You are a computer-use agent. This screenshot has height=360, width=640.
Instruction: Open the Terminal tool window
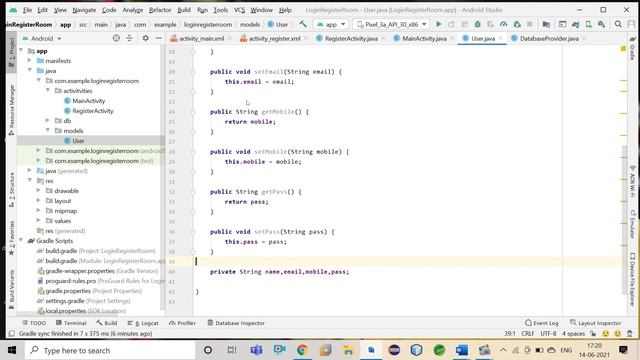click(71, 323)
